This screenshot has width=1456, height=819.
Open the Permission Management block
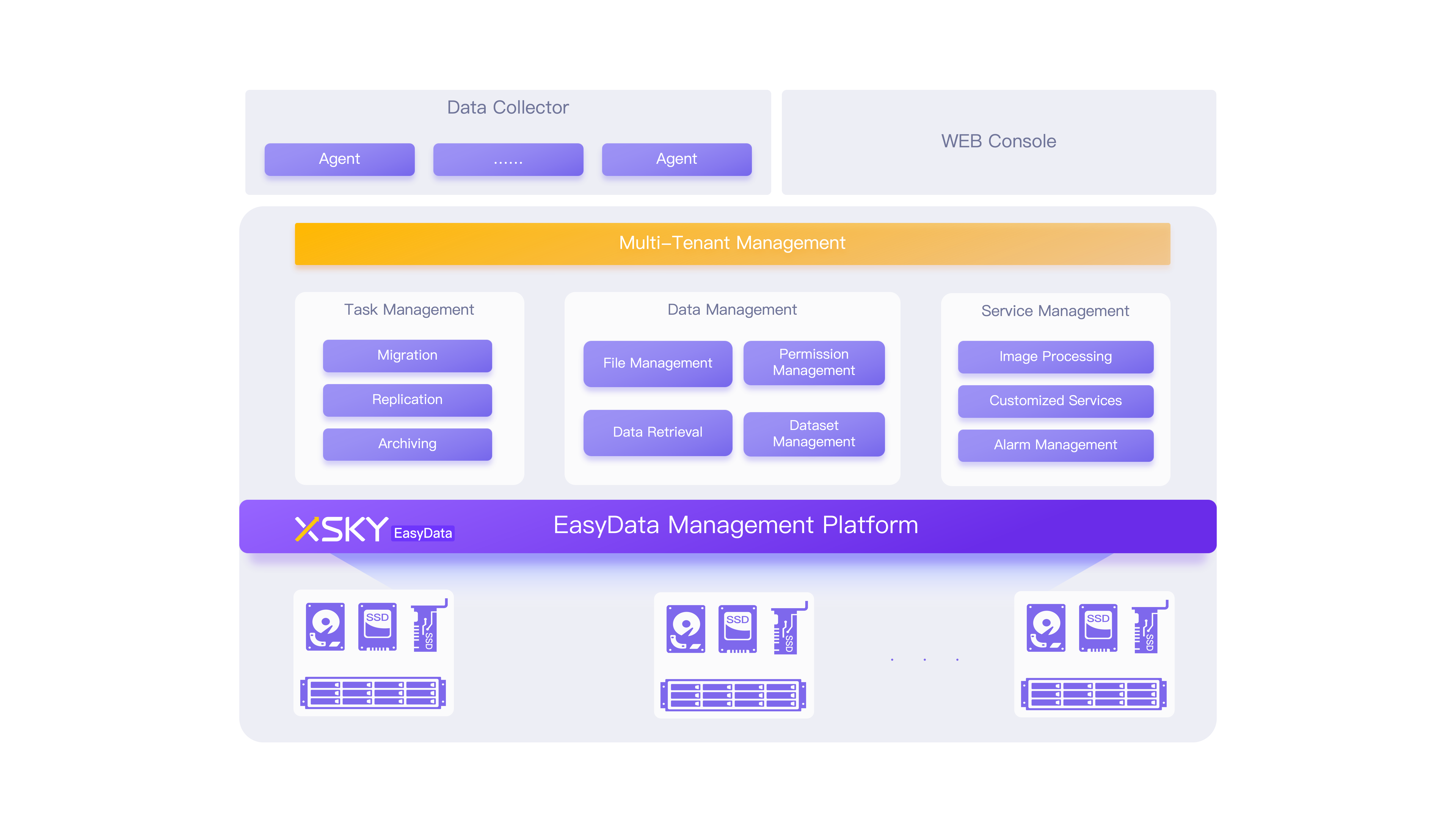pyautogui.click(x=814, y=363)
